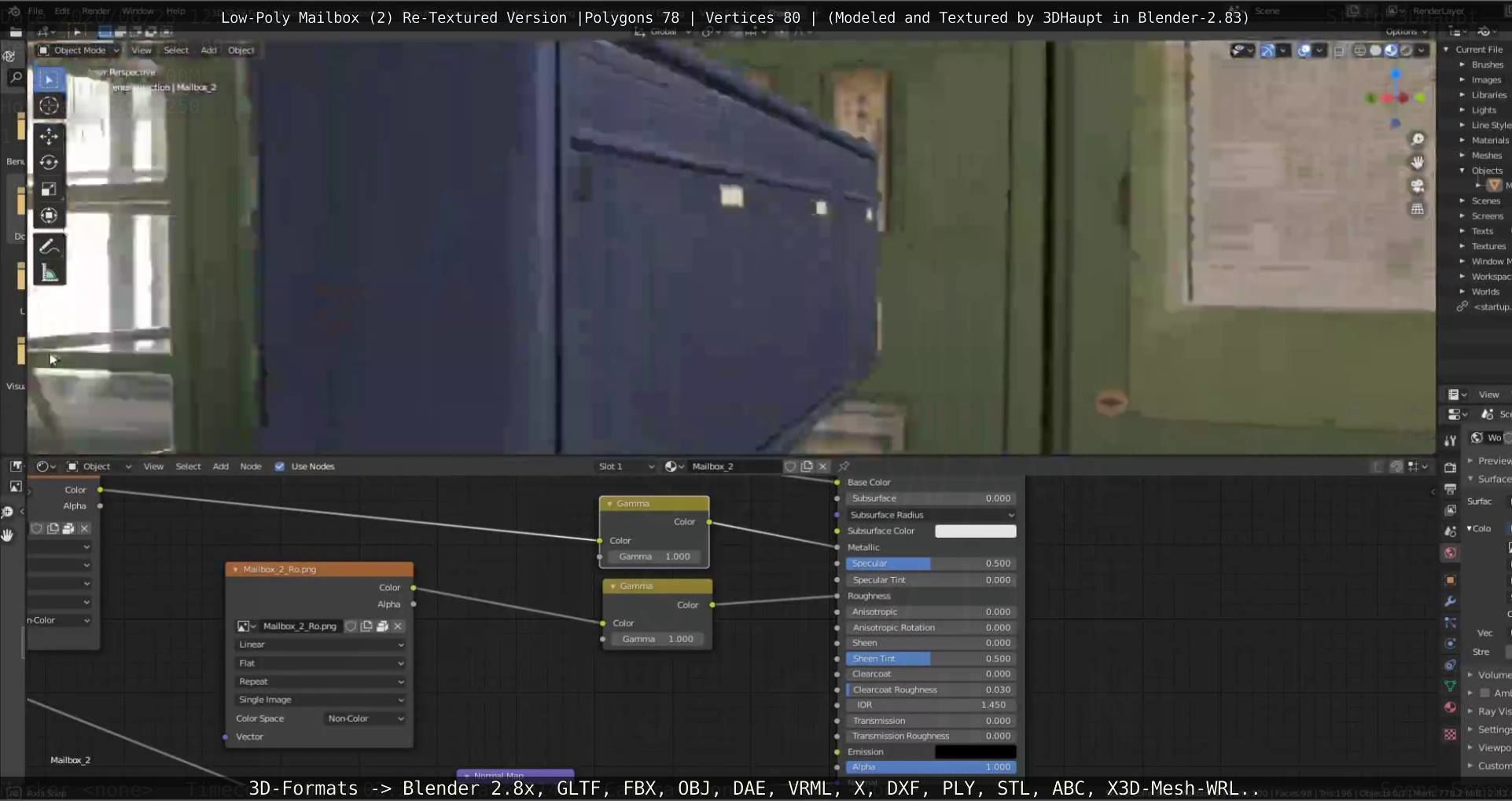This screenshot has height=801, width=1512.
Task: Enable wireframe viewport shading
Action: click(1360, 50)
